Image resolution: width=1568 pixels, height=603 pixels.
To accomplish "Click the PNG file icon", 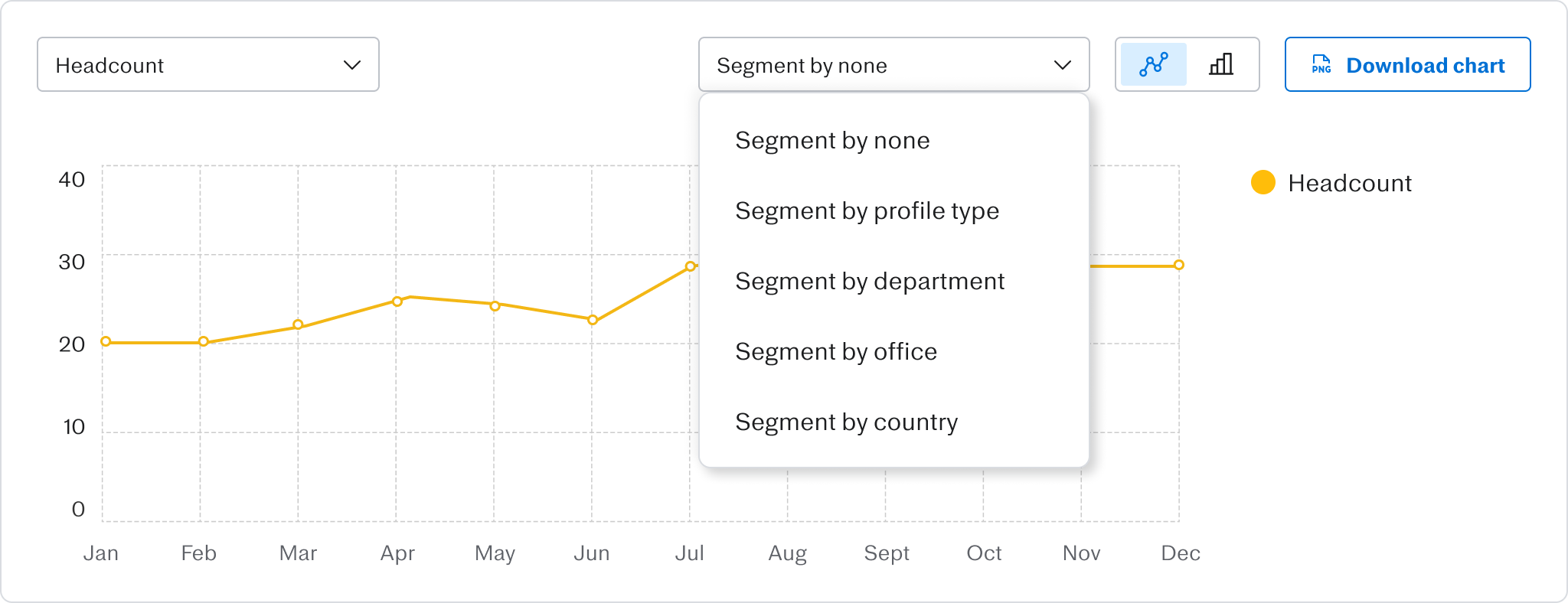I will pos(1321,65).
